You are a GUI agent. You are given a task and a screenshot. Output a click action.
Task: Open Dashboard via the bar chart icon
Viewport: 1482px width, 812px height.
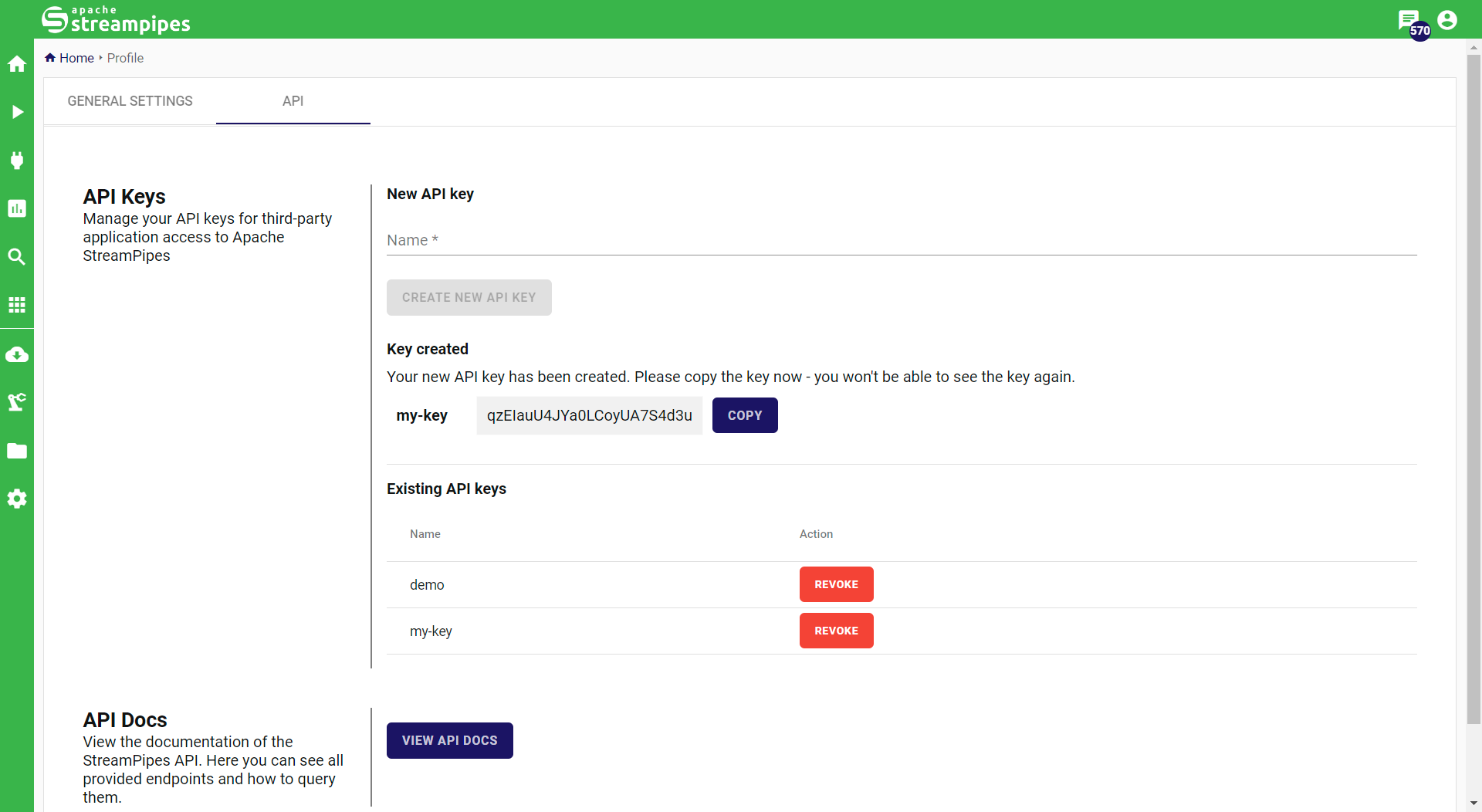[x=17, y=208]
